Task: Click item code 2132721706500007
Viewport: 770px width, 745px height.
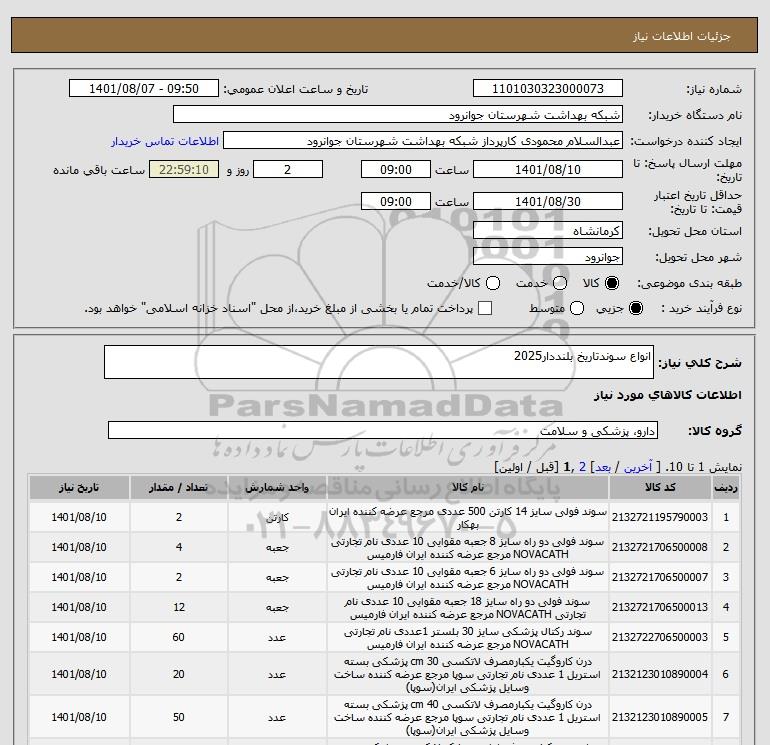Action: (x=660, y=578)
